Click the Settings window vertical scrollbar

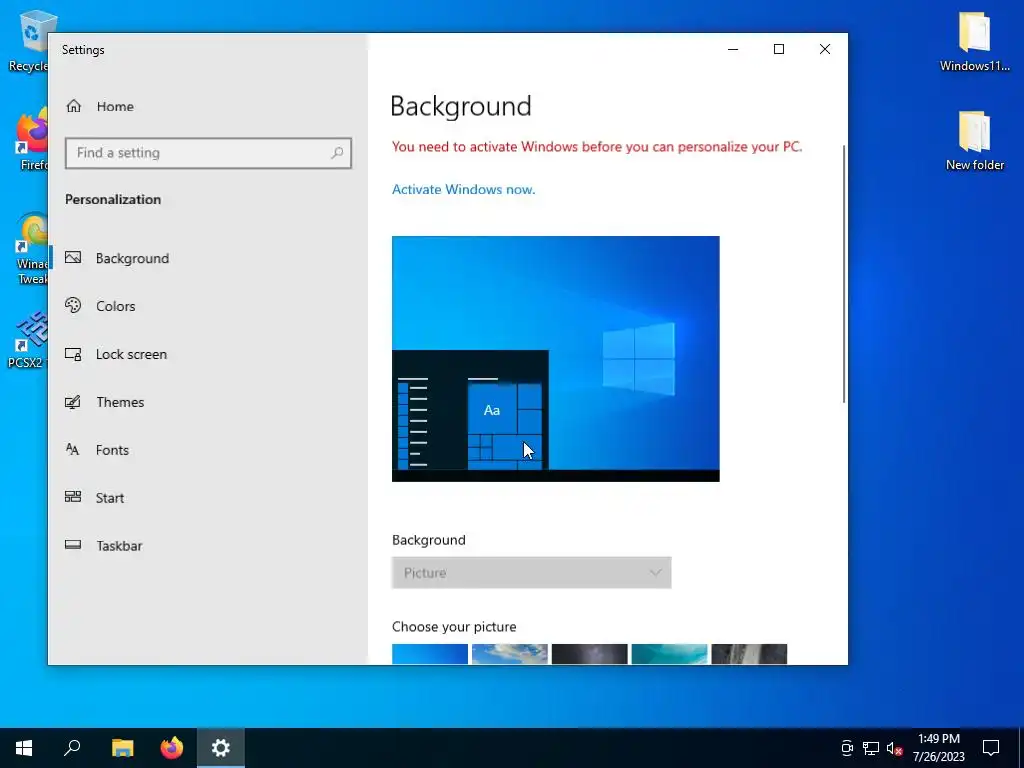click(844, 274)
